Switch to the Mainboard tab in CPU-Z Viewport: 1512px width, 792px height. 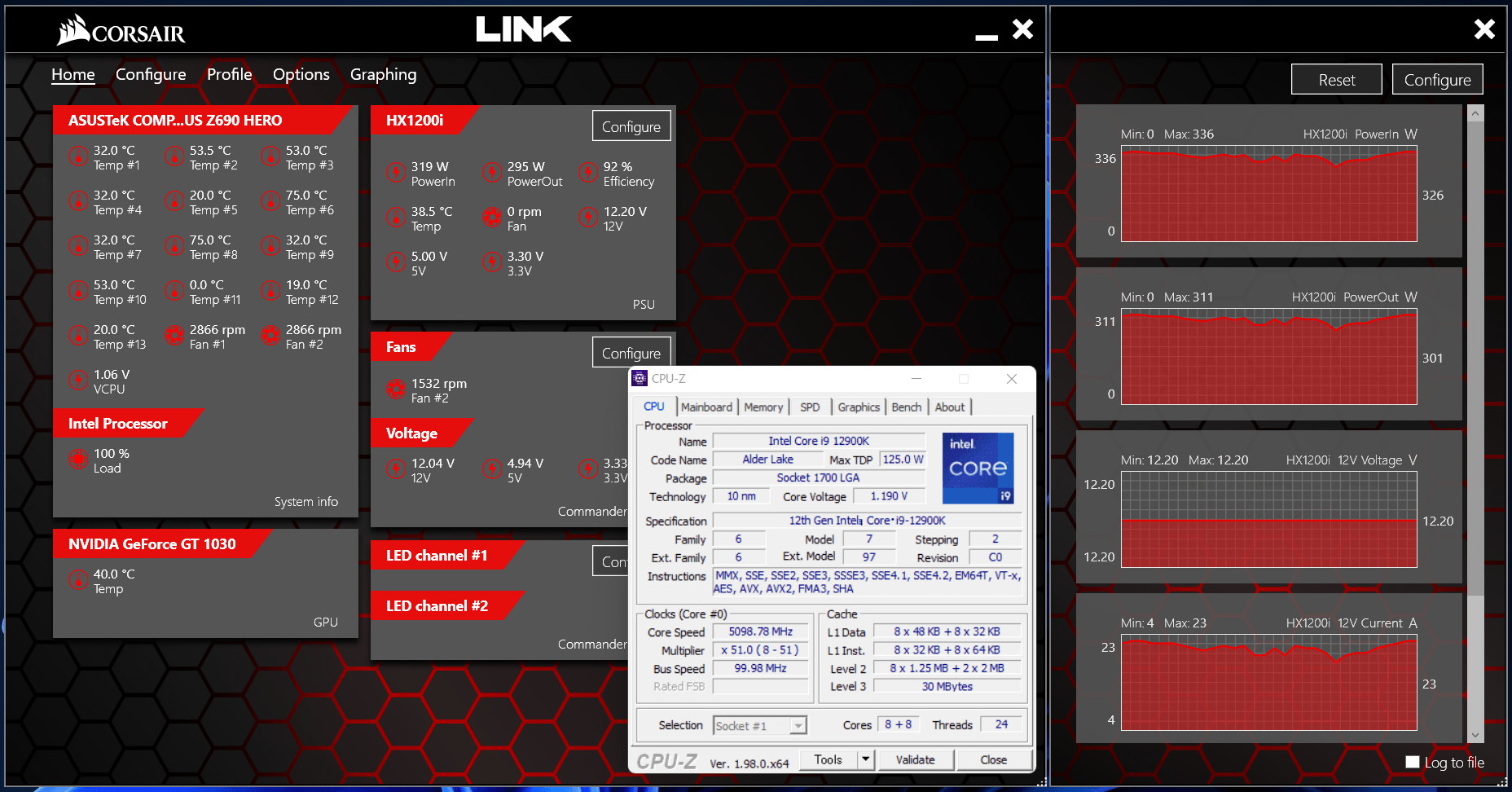(706, 407)
